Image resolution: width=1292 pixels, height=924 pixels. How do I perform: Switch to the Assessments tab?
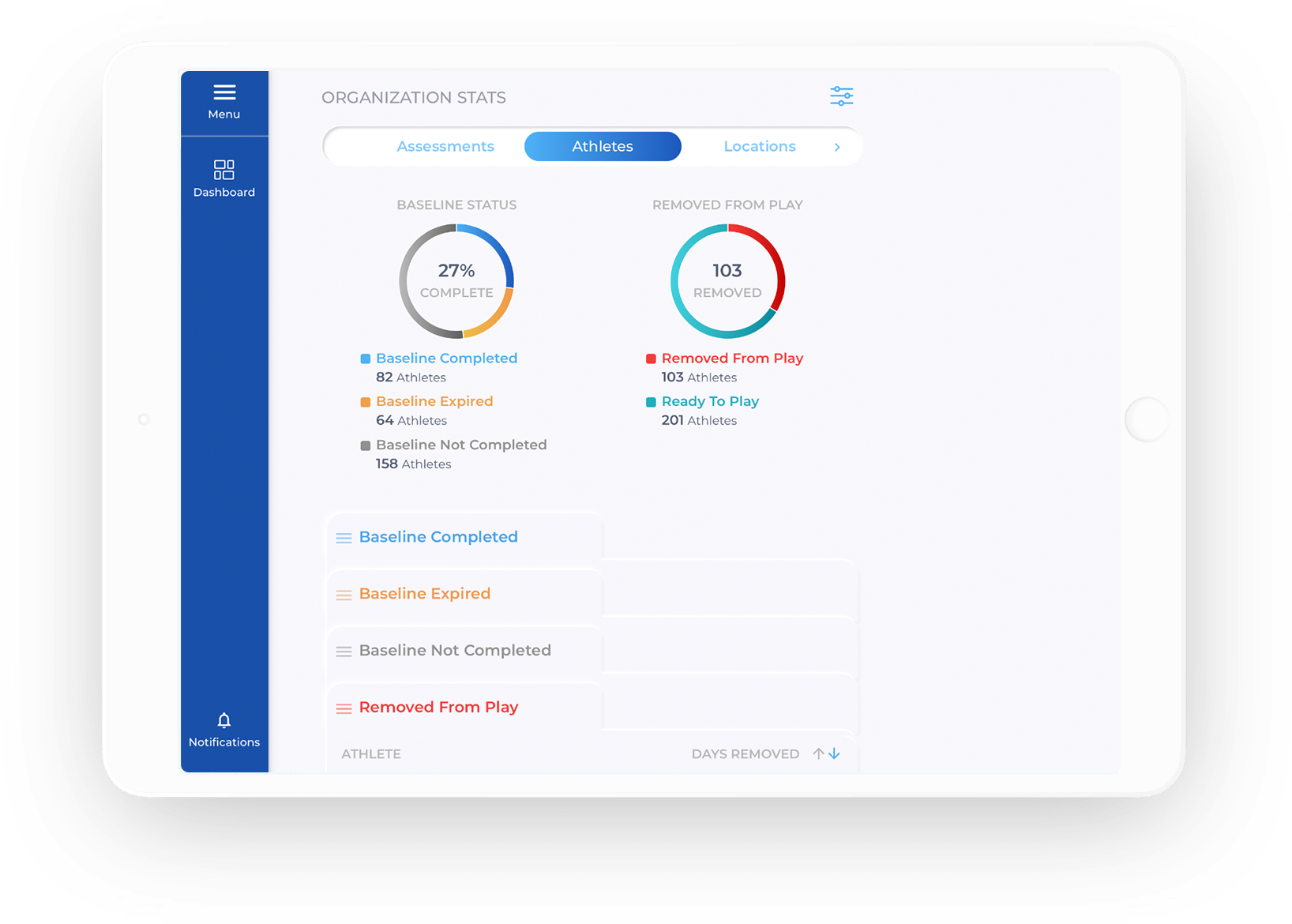tap(445, 146)
